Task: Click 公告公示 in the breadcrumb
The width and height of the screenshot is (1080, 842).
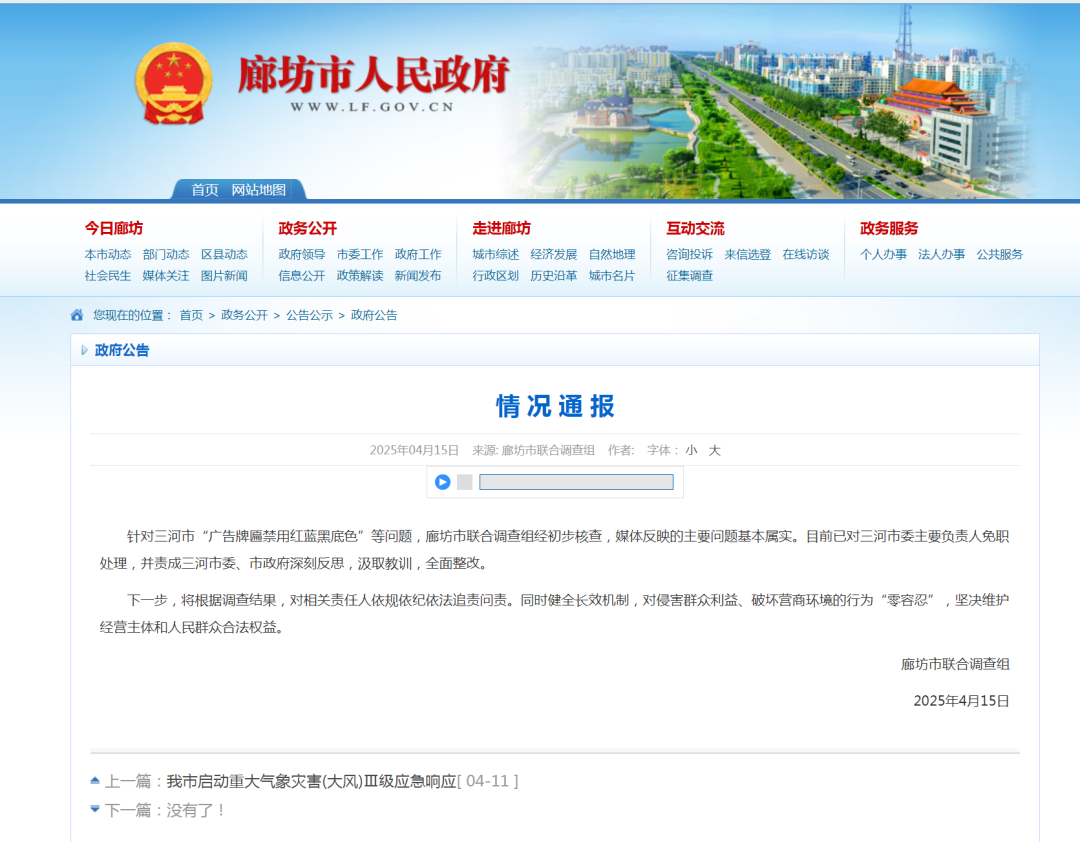Action: tap(309, 315)
